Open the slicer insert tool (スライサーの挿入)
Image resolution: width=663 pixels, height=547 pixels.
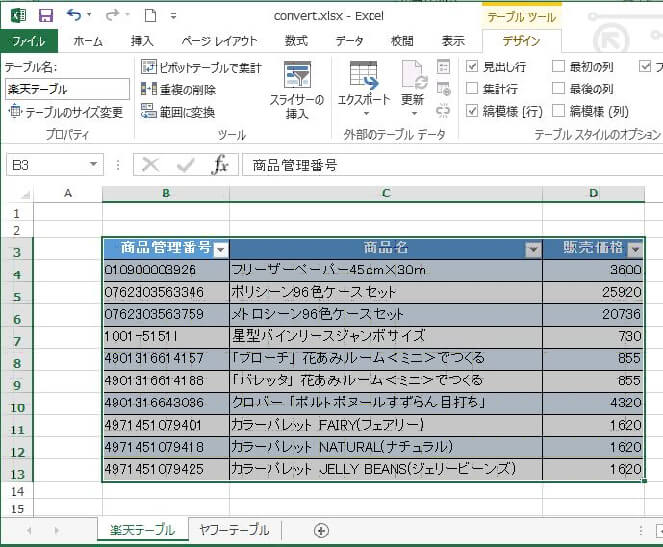coord(296,90)
